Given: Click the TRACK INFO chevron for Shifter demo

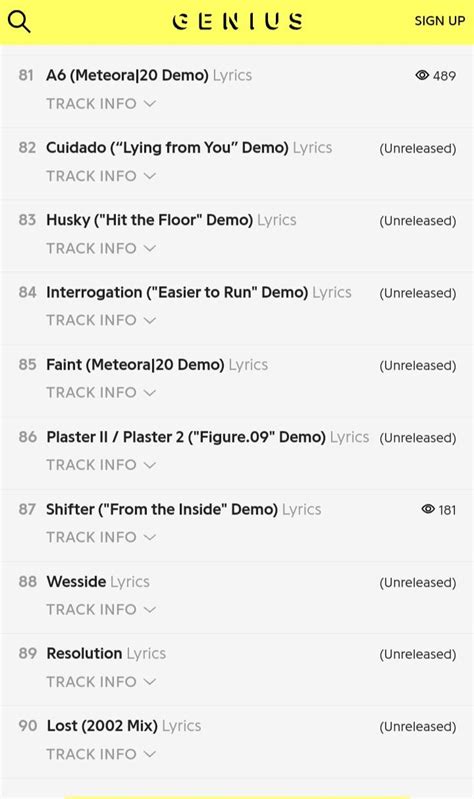Looking at the screenshot, I should pos(150,538).
